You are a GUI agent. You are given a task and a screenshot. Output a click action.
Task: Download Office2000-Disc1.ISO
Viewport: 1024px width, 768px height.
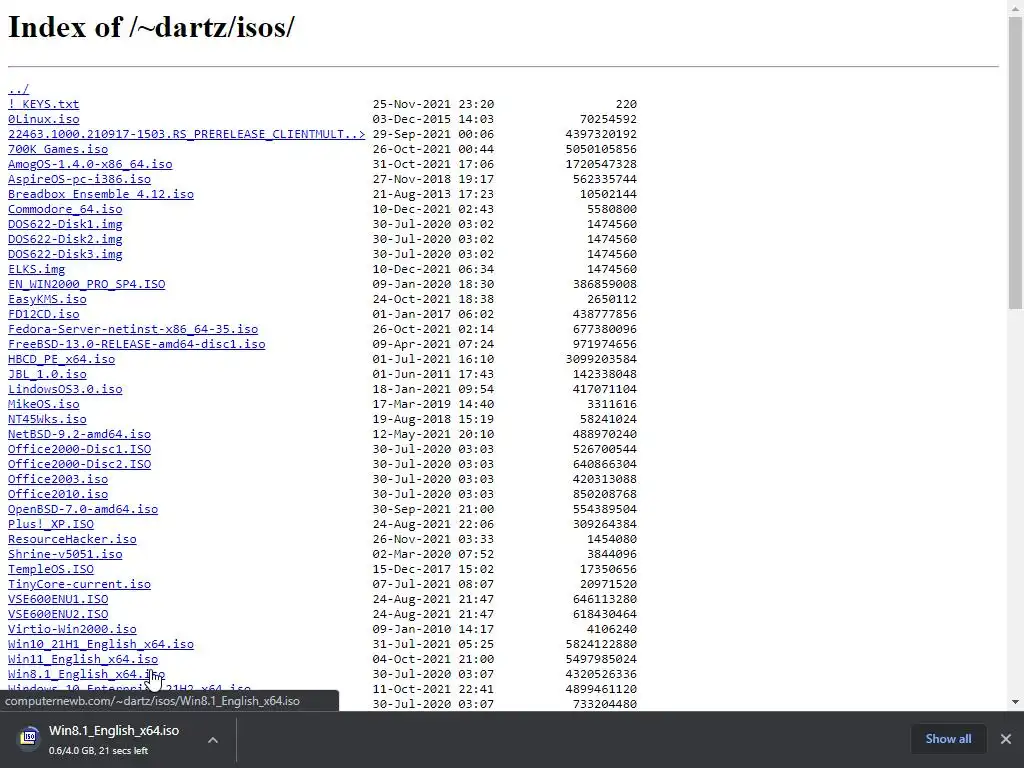click(80, 449)
